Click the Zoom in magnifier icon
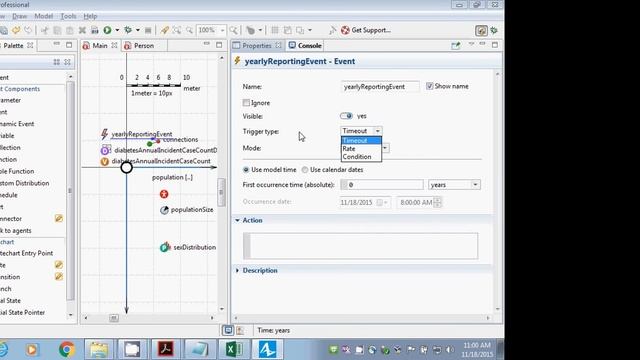The image size is (640, 360). pos(233,30)
